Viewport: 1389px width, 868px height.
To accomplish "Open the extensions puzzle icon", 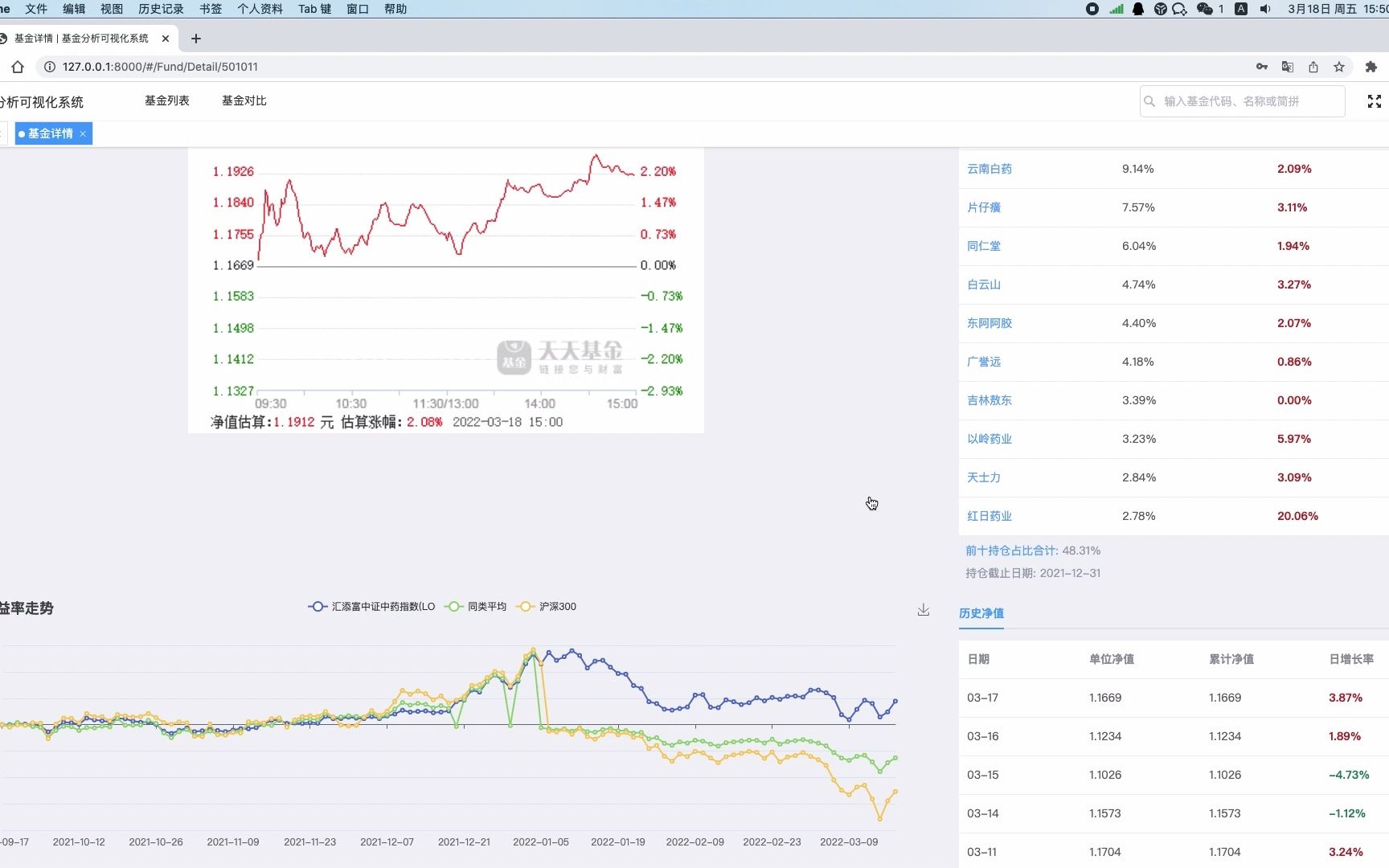I will click(1371, 67).
